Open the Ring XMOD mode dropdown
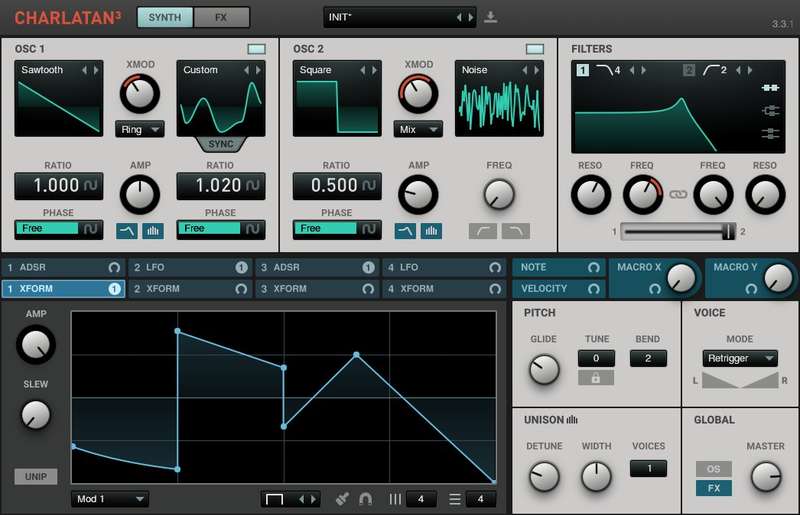The height and width of the screenshot is (515, 800). [139, 129]
